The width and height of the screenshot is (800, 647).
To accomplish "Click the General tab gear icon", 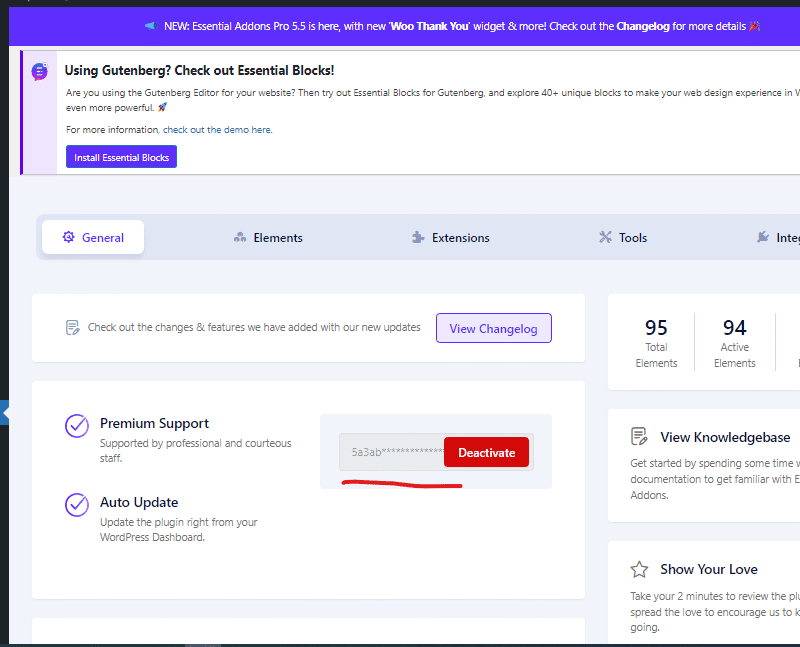I will tap(68, 237).
